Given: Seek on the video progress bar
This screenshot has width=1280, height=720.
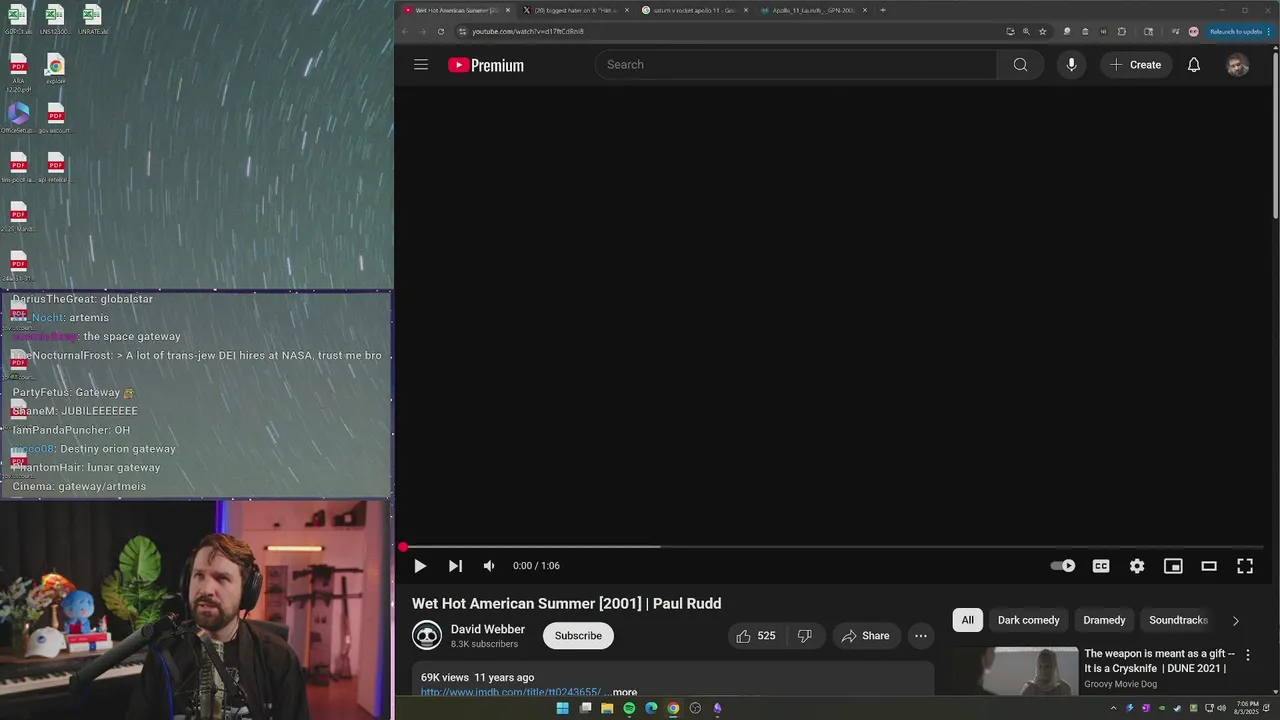Looking at the screenshot, I should (x=832, y=547).
